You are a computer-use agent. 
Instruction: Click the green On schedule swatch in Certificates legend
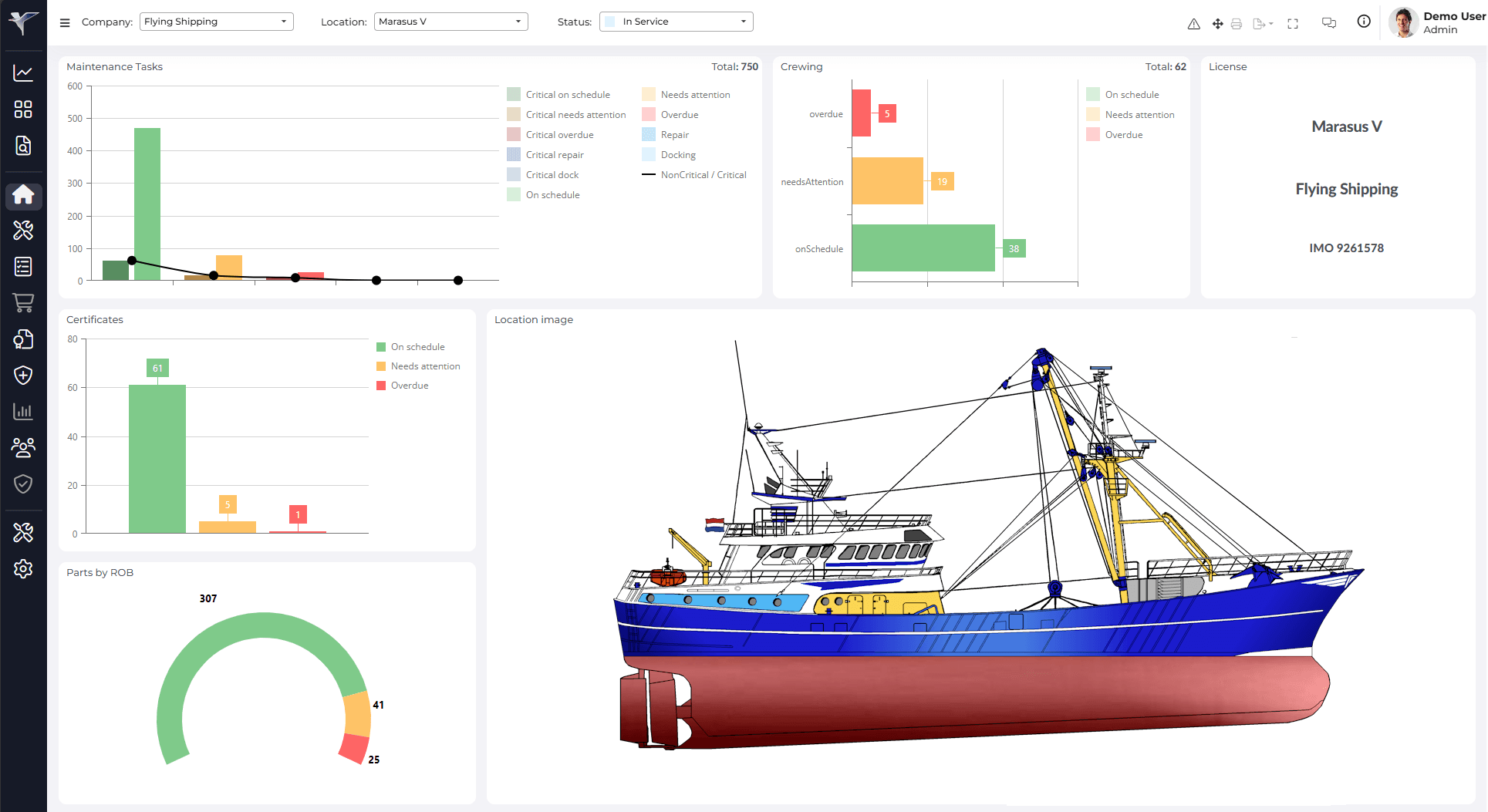point(381,347)
